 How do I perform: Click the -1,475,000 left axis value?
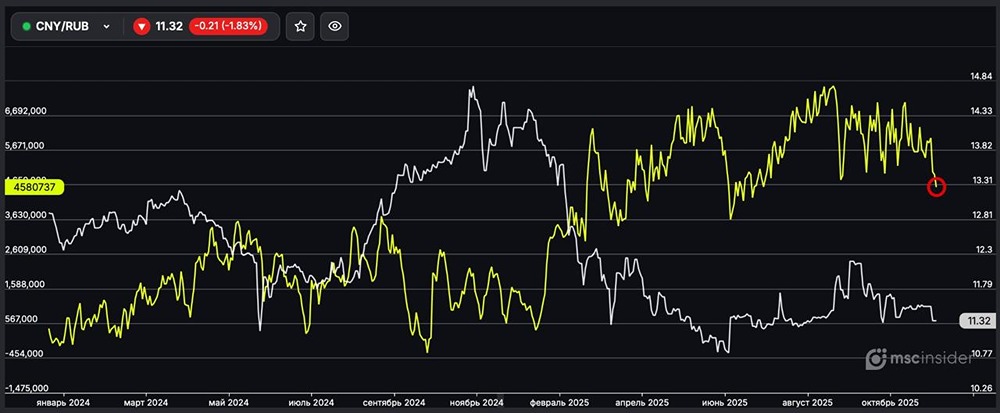[x=26, y=388]
